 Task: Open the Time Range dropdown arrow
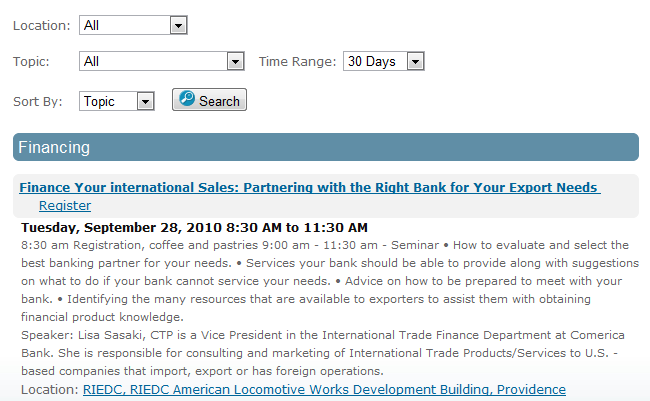pos(415,61)
